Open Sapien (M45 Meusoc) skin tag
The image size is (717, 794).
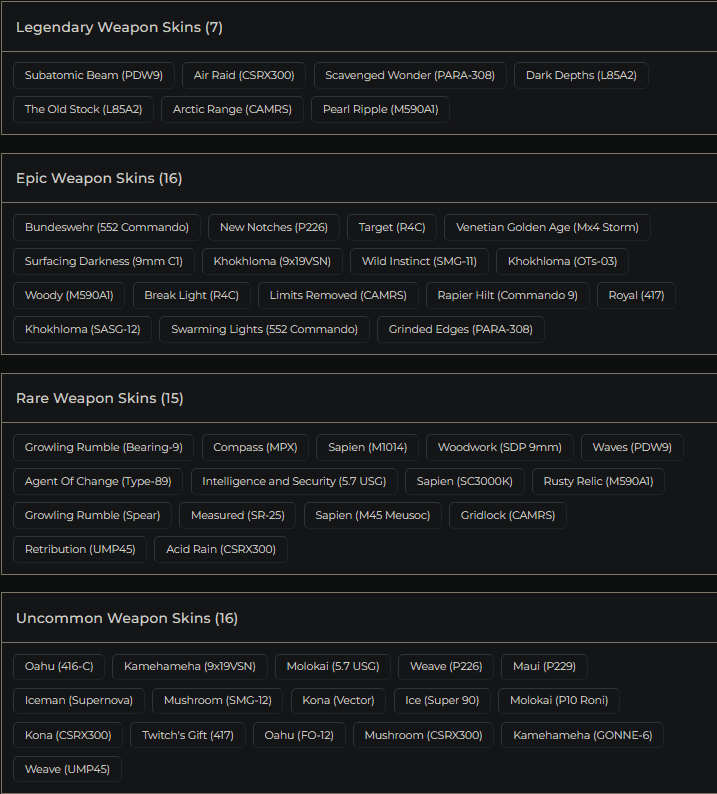click(372, 515)
